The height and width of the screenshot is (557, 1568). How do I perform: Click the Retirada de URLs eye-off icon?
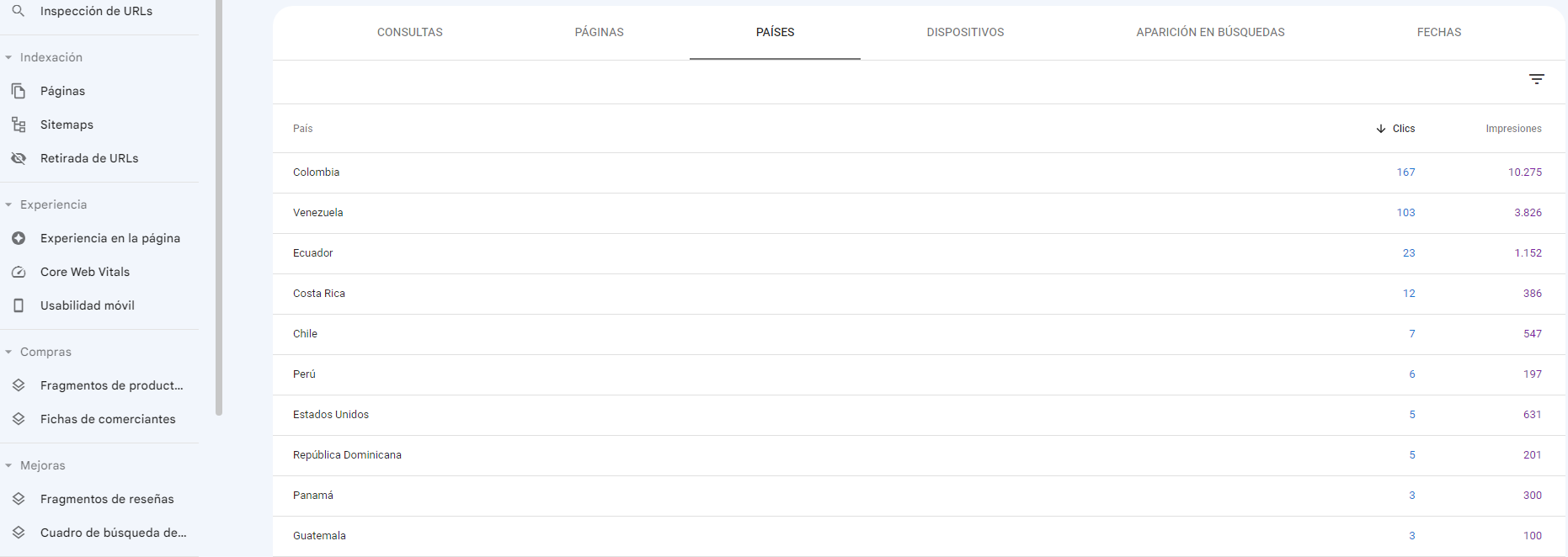18,158
